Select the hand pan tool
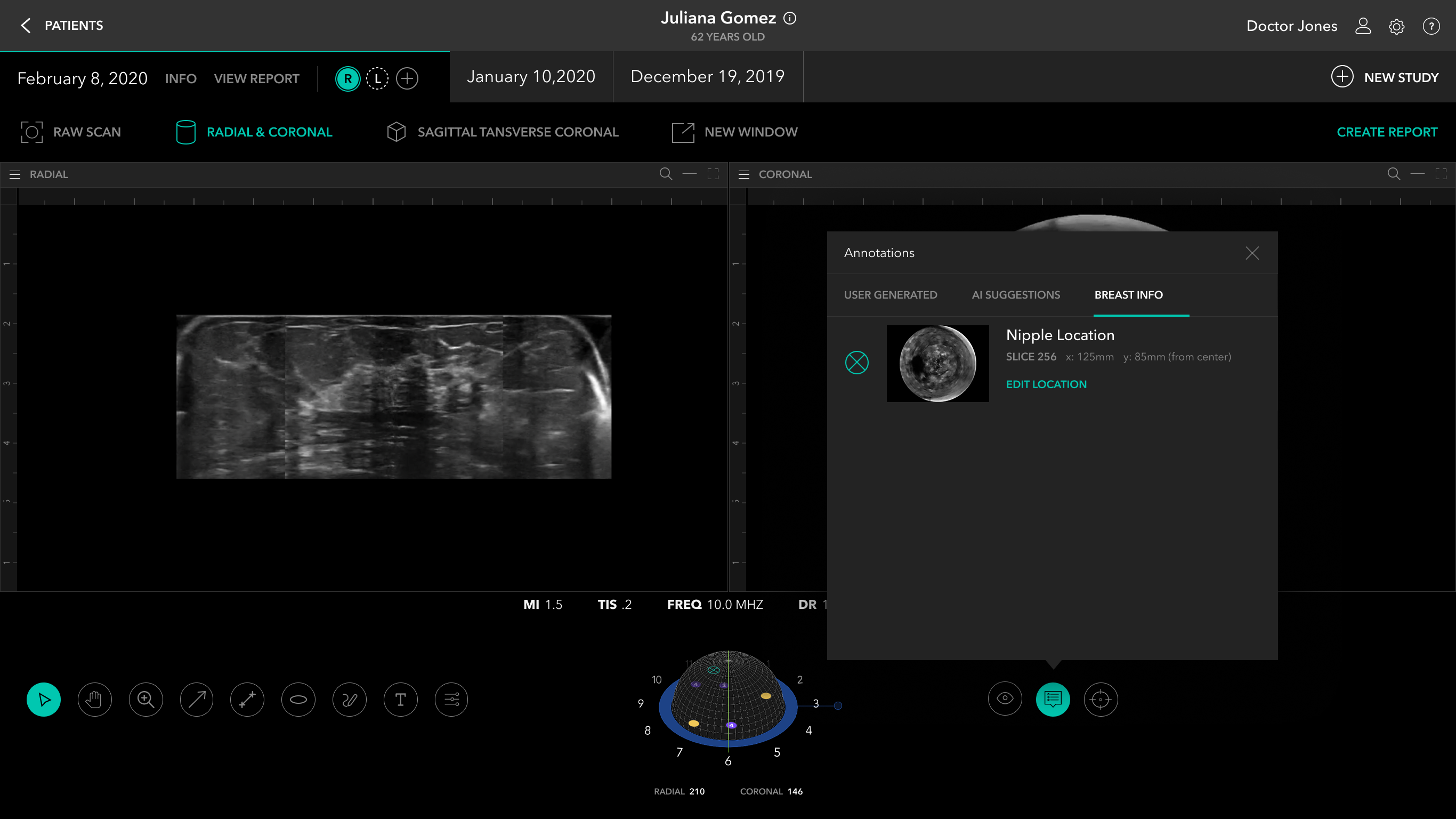This screenshot has width=1456, height=819. click(x=94, y=700)
